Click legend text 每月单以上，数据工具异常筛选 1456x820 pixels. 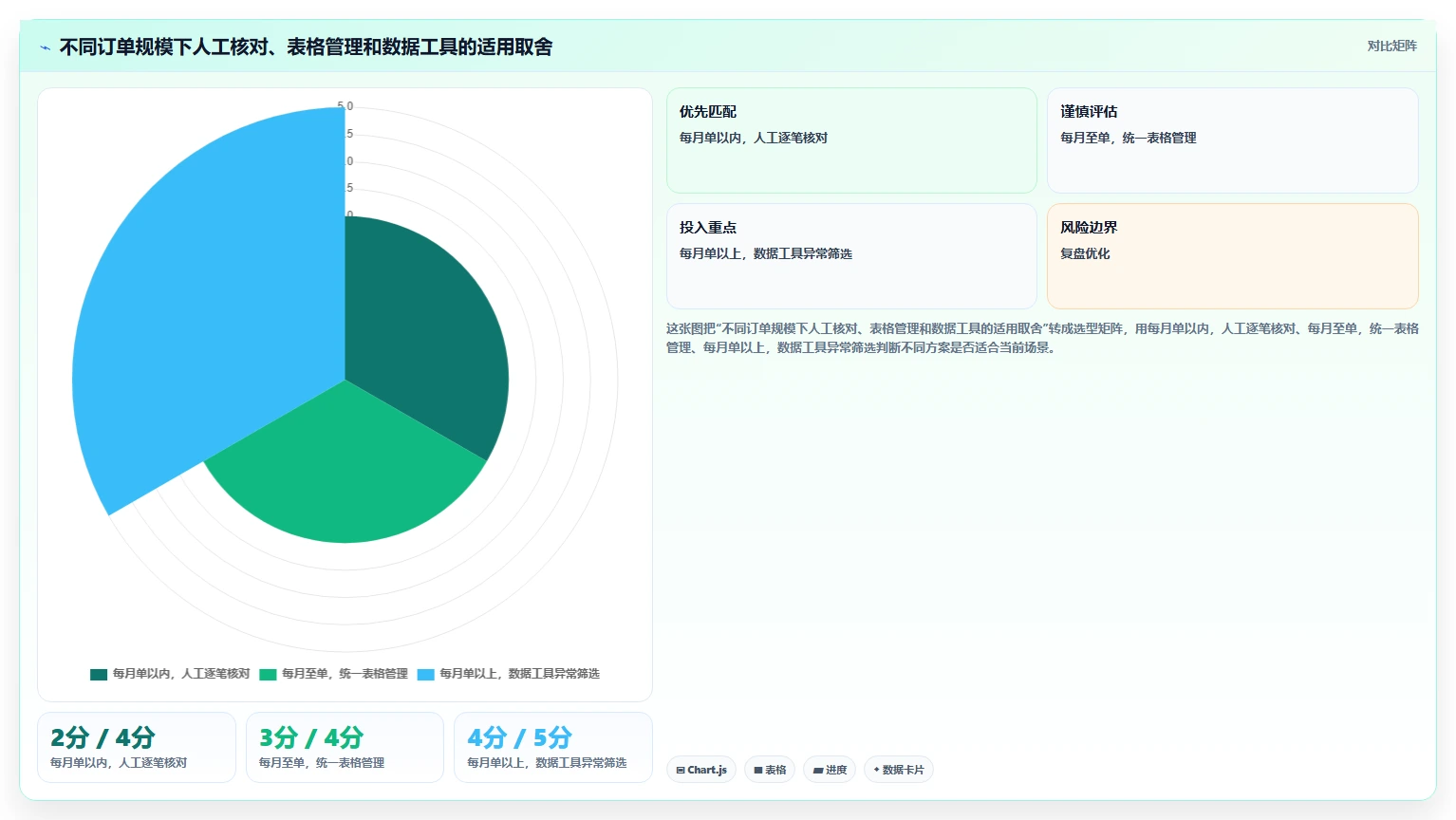pos(519,674)
